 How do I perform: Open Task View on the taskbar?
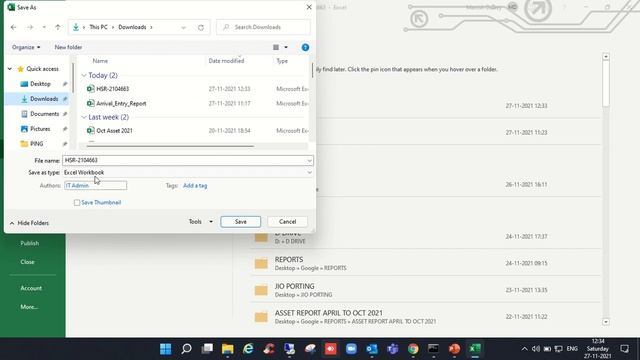pos(207,349)
